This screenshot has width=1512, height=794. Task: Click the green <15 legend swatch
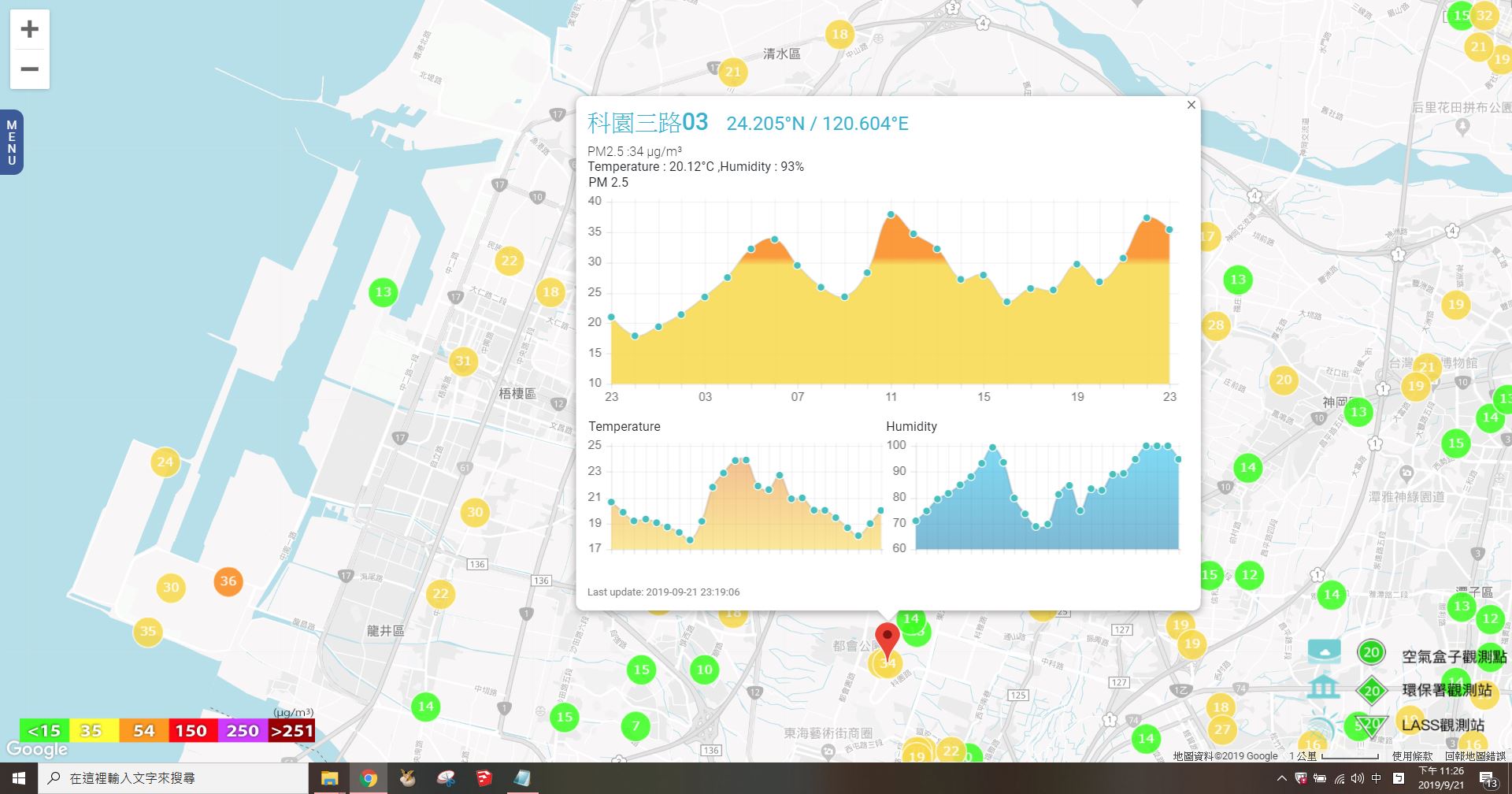(x=44, y=731)
